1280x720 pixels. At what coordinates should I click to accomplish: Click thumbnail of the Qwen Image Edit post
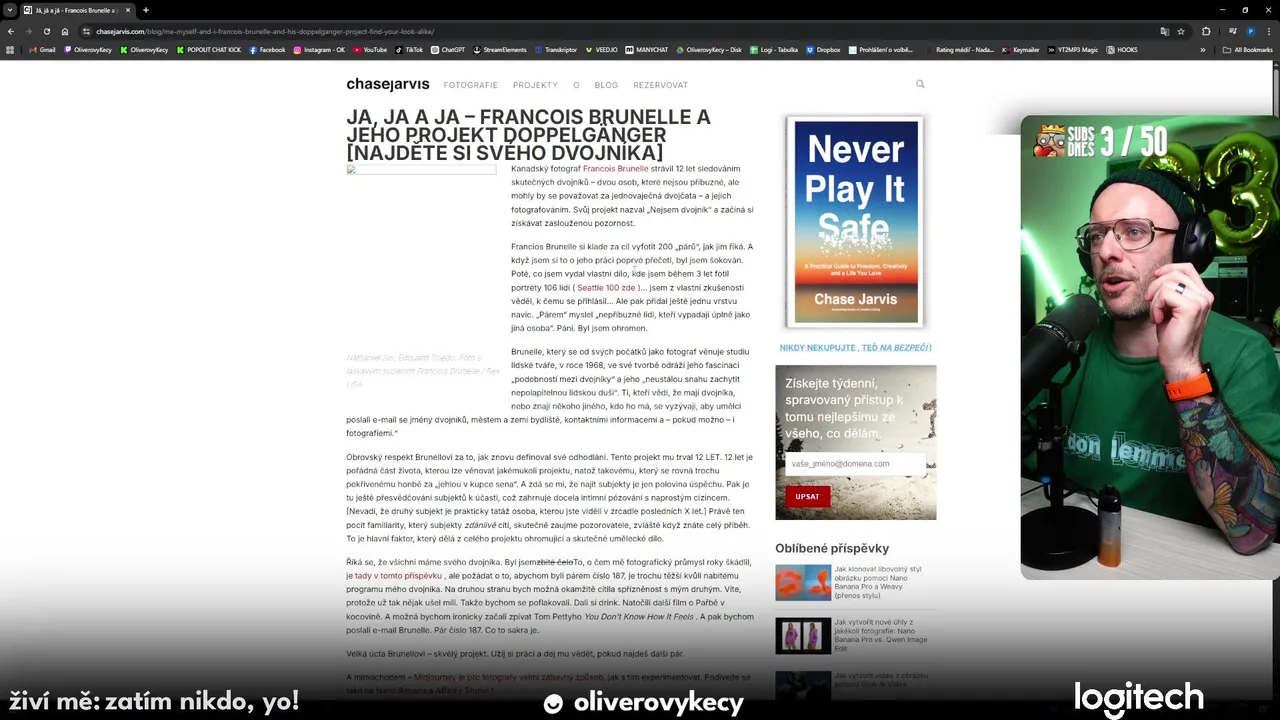click(803, 636)
